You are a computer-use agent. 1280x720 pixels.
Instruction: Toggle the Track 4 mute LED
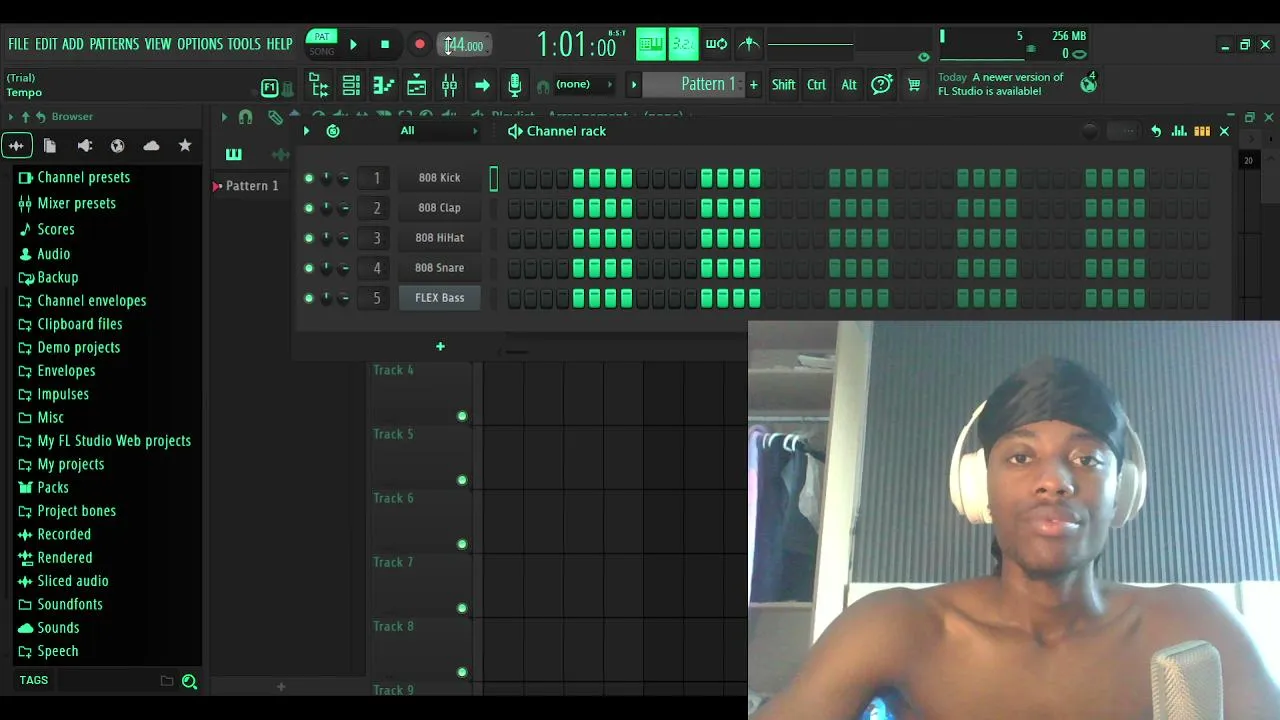pos(462,416)
